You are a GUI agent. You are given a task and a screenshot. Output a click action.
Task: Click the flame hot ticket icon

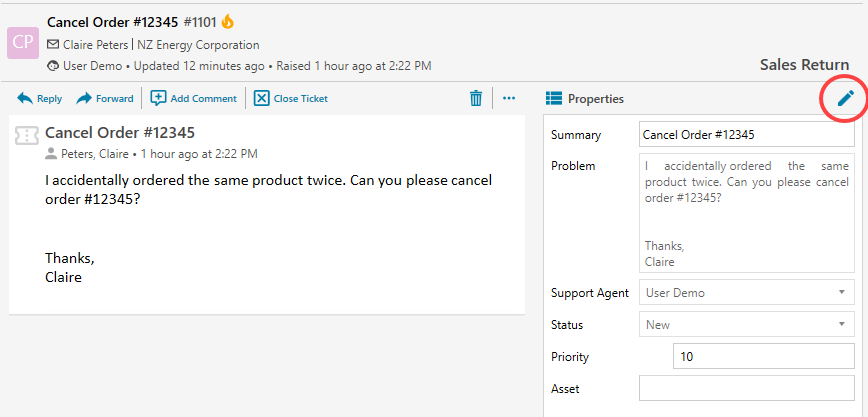click(227, 20)
